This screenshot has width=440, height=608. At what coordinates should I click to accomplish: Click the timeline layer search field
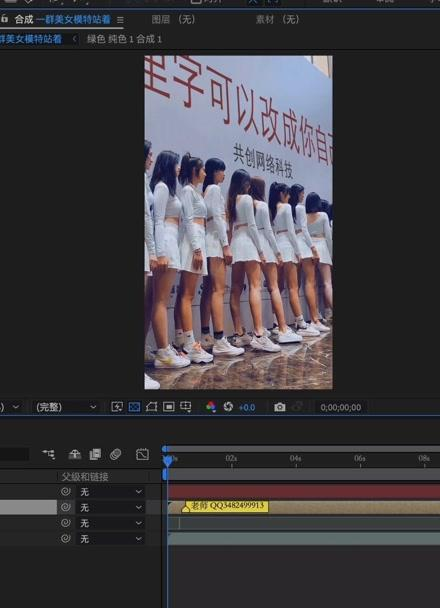tap(14, 454)
